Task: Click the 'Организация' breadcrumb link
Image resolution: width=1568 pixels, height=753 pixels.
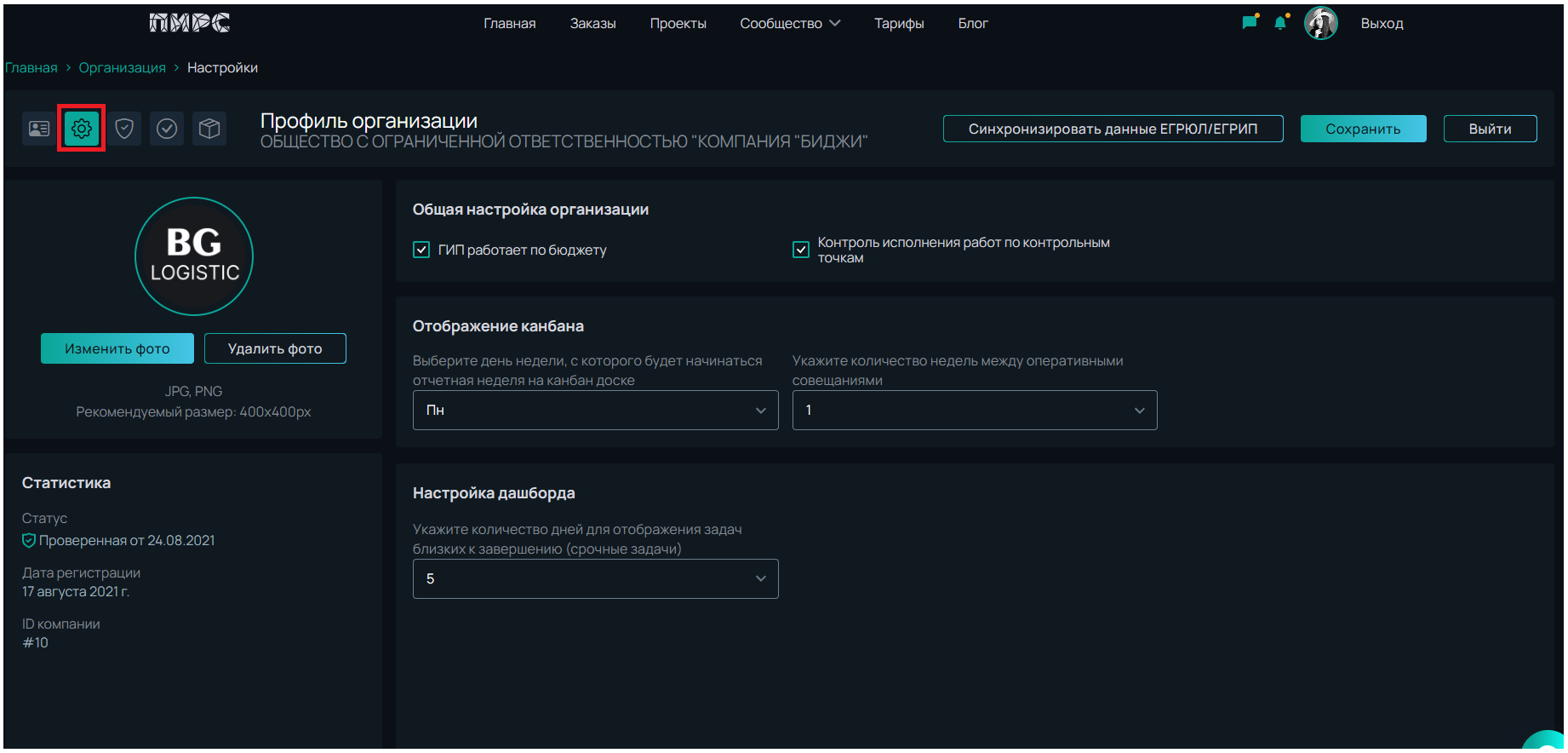Action: [x=123, y=68]
